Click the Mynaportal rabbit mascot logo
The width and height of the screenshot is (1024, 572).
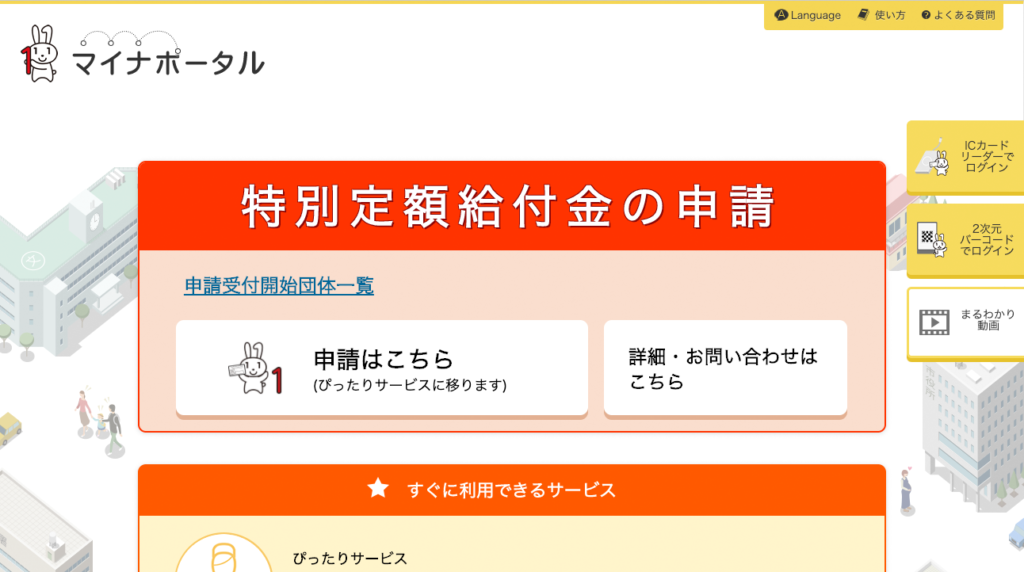(40, 54)
